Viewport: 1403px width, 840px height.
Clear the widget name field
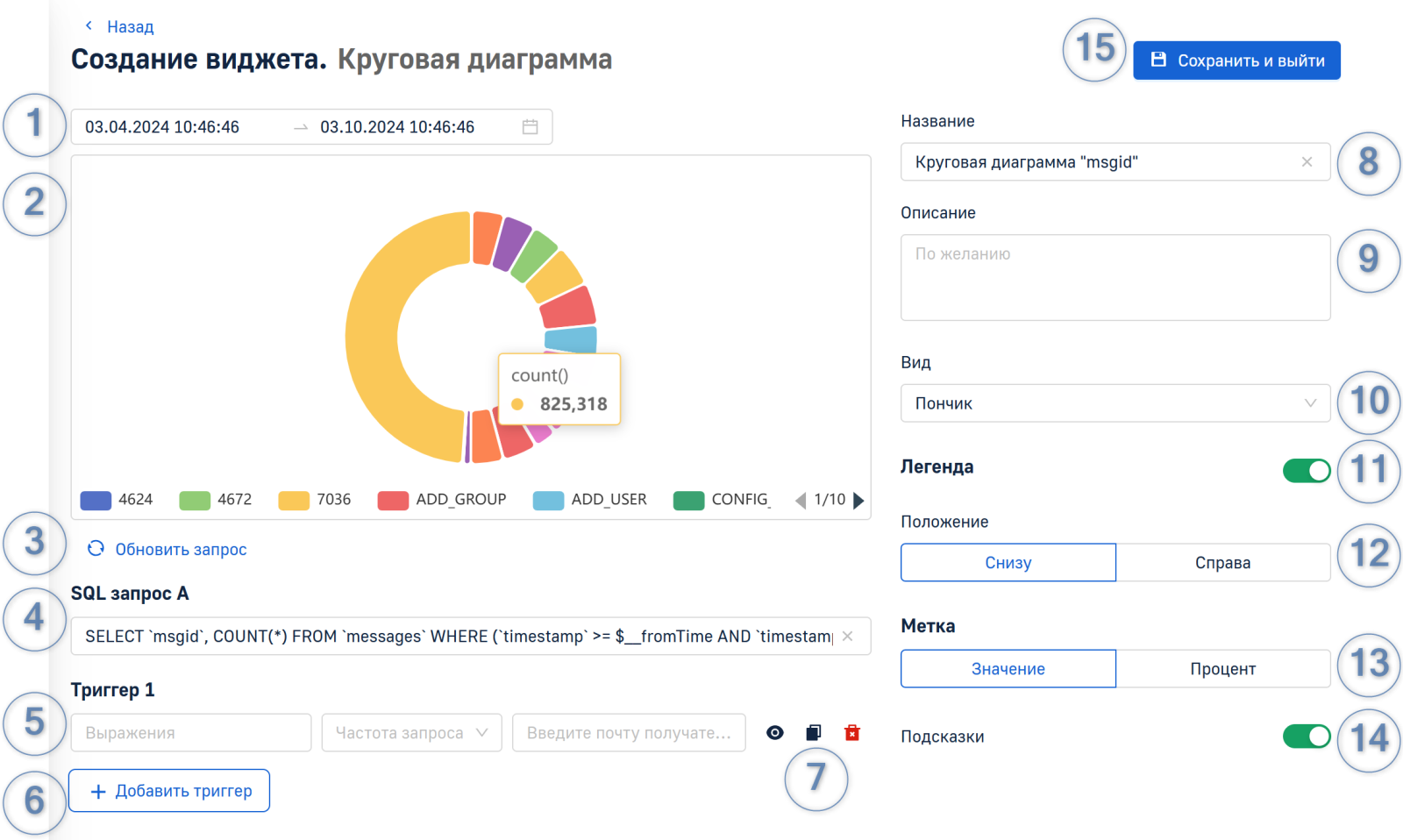click(x=1307, y=162)
